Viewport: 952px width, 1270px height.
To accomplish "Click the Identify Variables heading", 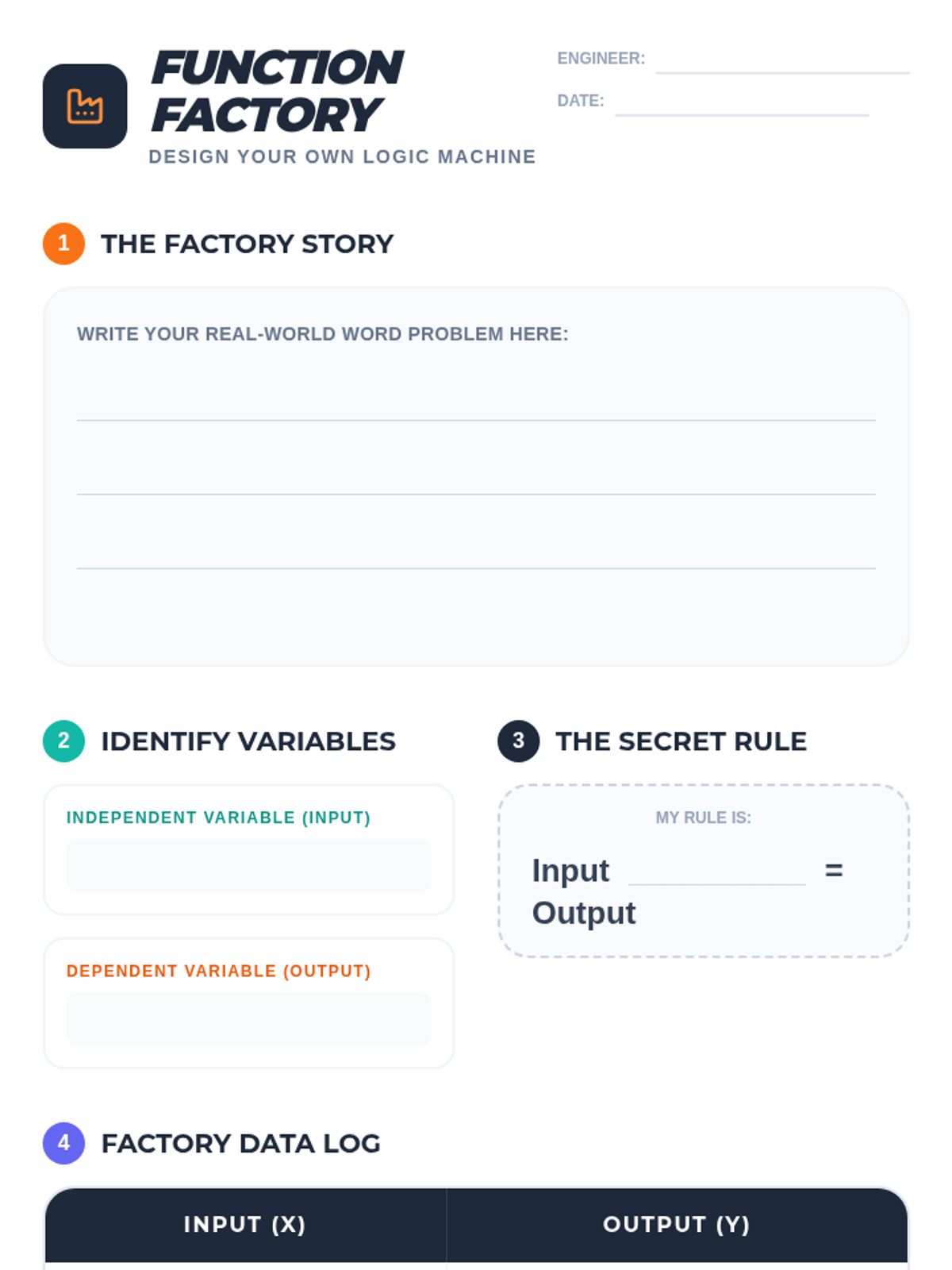I will point(248,741).
